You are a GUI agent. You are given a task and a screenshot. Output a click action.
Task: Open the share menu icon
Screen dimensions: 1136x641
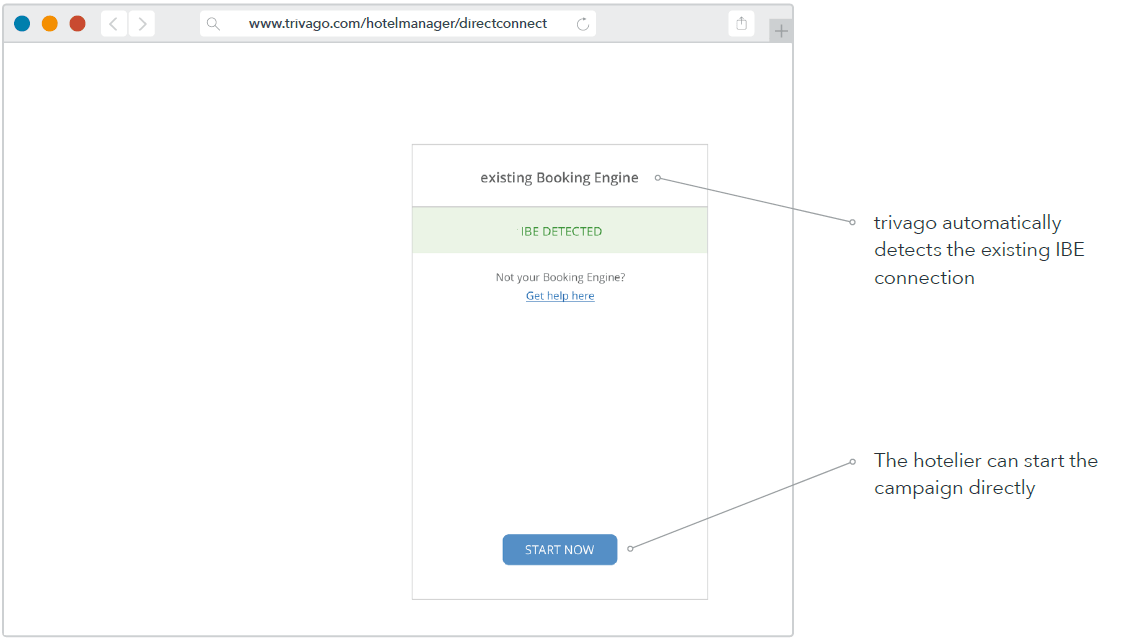741,24
